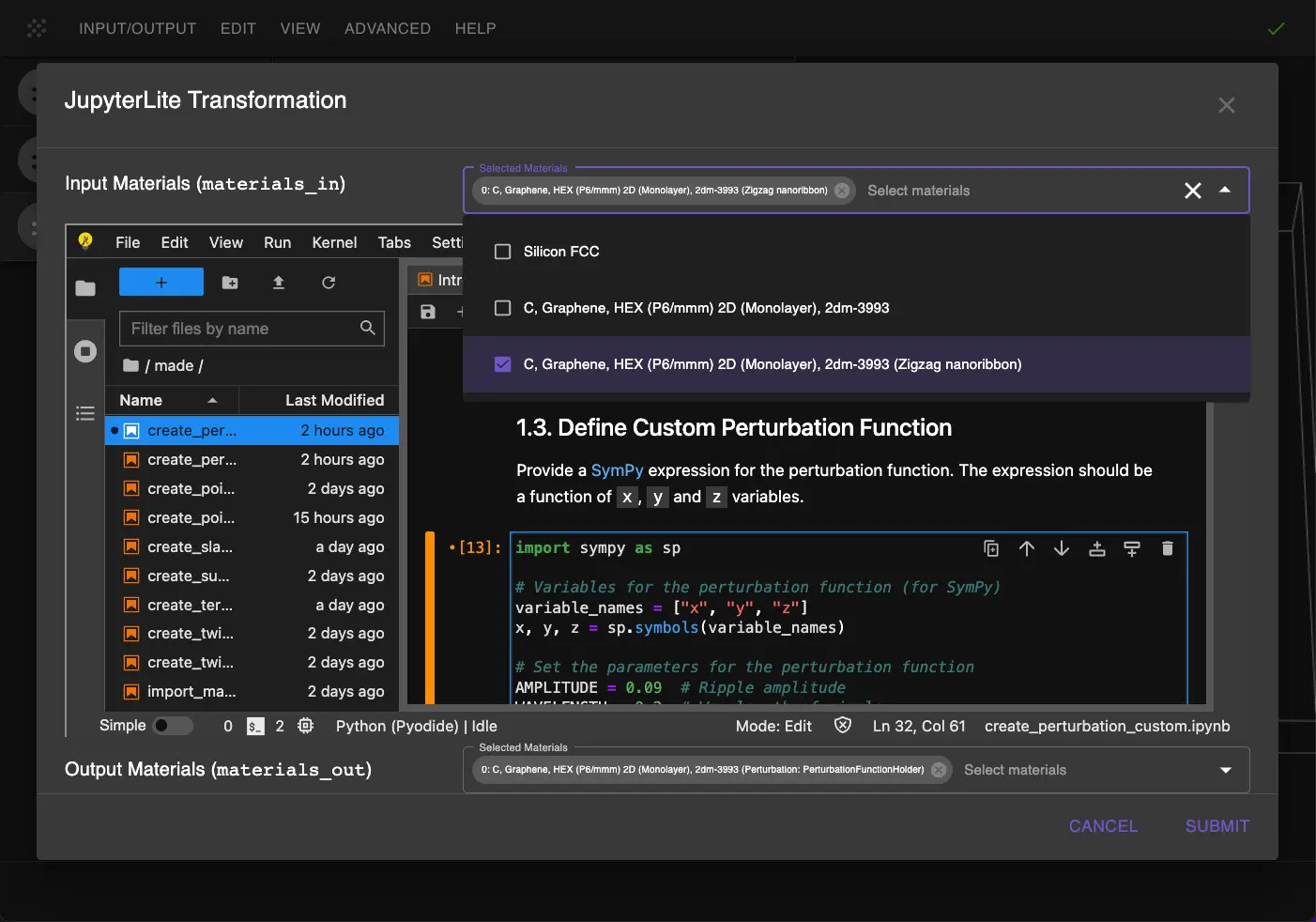Duplicate the current notebook cell
This screenshot has width=1316, height=922.
coord(991,548)
